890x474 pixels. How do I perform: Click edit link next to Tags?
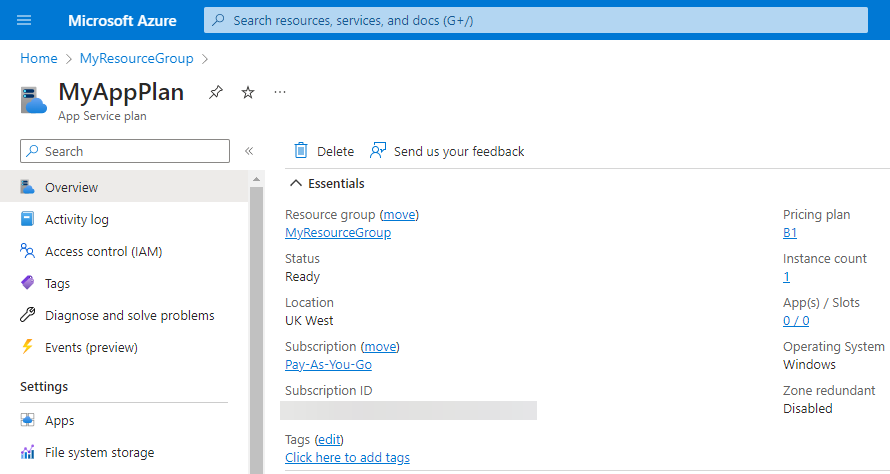click(329, 439)
